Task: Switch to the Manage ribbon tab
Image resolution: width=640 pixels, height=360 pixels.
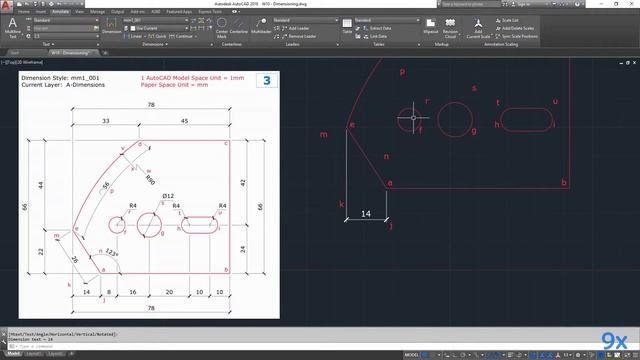Action: [x=97, y=12]
